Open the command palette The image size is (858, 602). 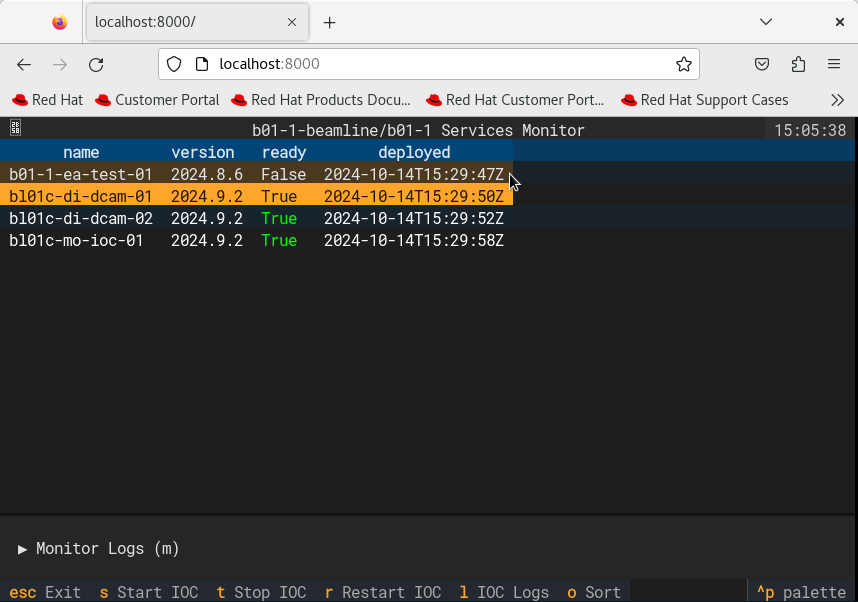pos(802,592)
